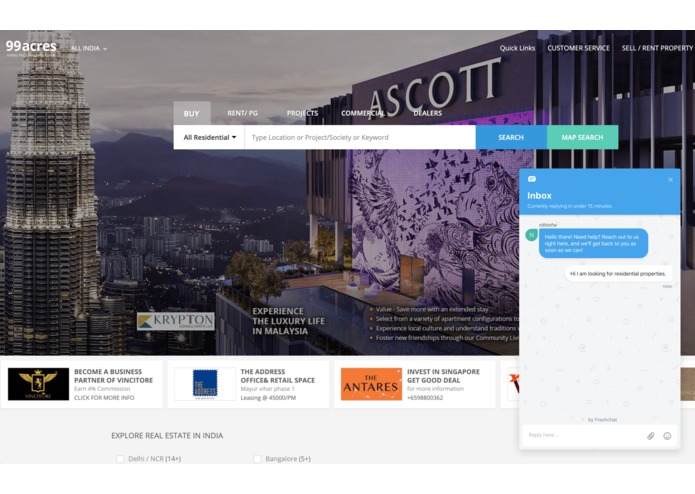Click CLICK FOR MORE INFO on Vincitore ad
This screenshot has height=494, width=695.
[104, 398]
